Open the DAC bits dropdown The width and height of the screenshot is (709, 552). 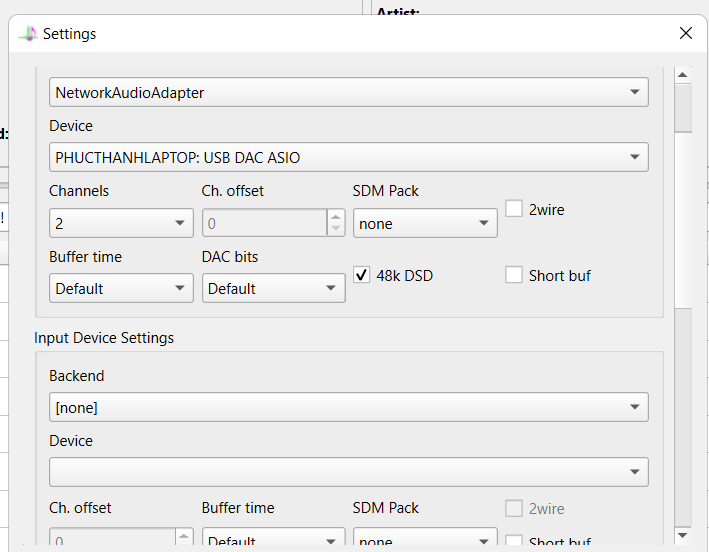pyautogui.click(x=274, y=288)
